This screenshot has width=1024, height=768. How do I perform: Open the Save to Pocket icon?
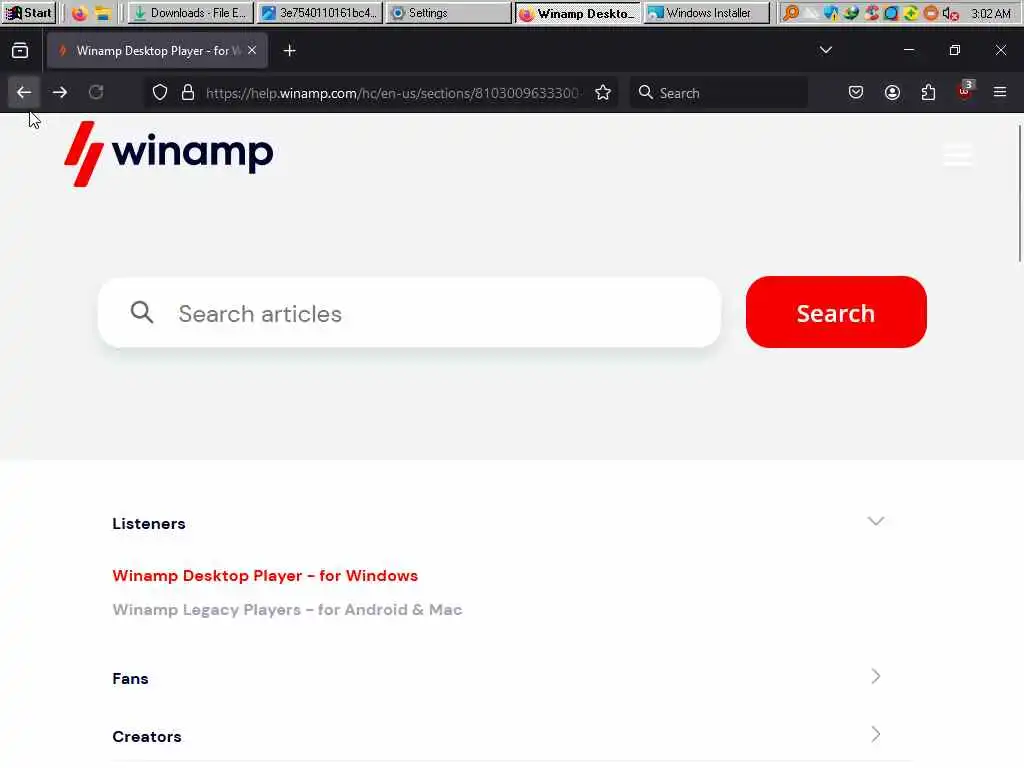tap(856, 93)
